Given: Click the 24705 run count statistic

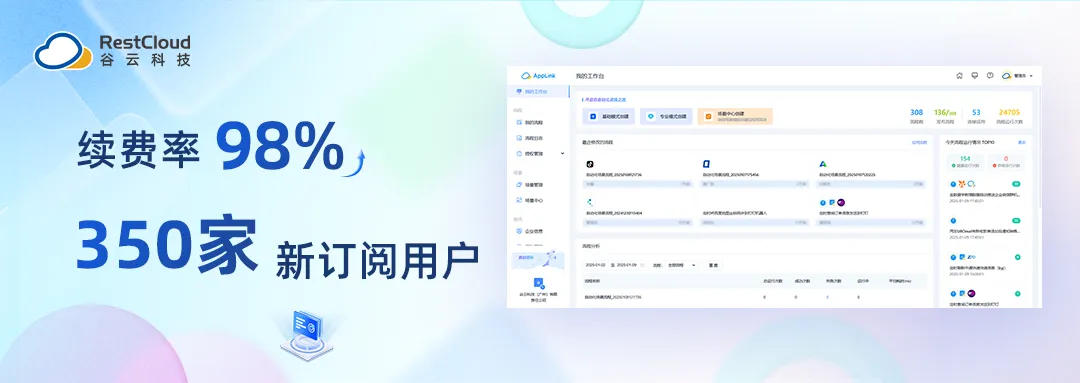Looking at the screenshot, I should pos(1009,116).
